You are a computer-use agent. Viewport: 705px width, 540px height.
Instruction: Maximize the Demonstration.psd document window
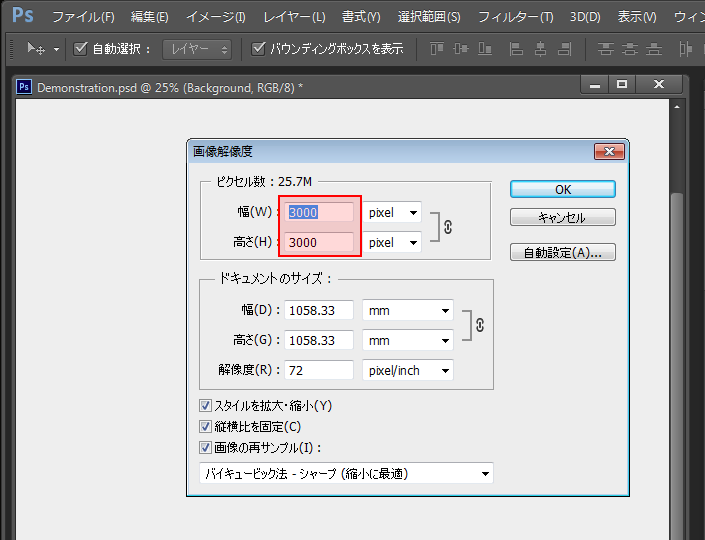tap(622, 84)
